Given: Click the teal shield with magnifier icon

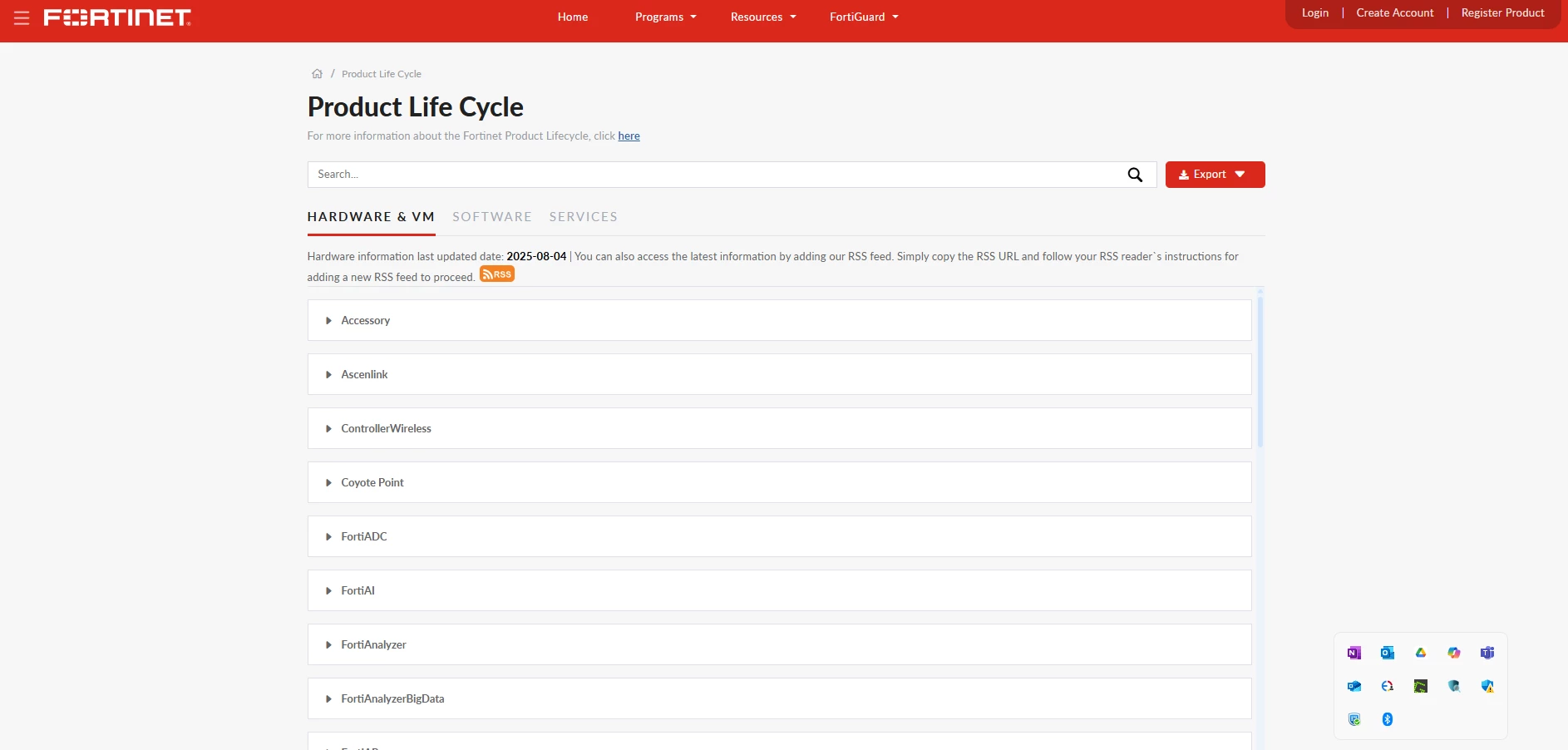Looking at the screenshot, I should coord(1454,686).
